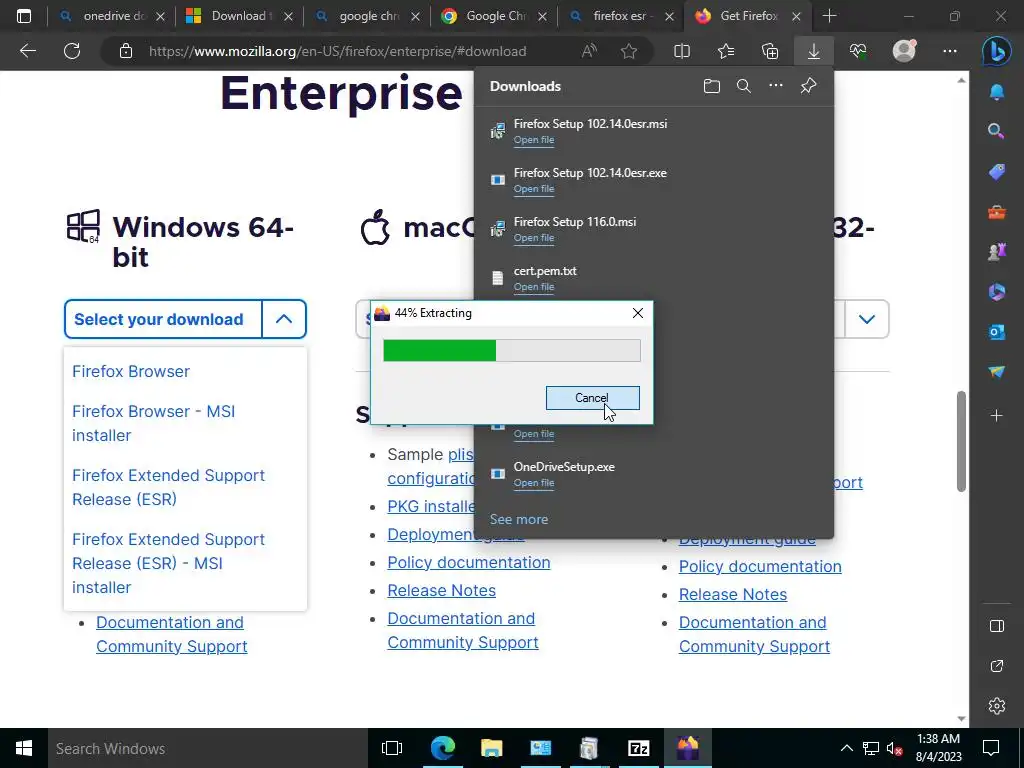Viewport: 1024px width, 768px height.
Task: Click the Search Windows taskbar box
Action: [206, 748]
